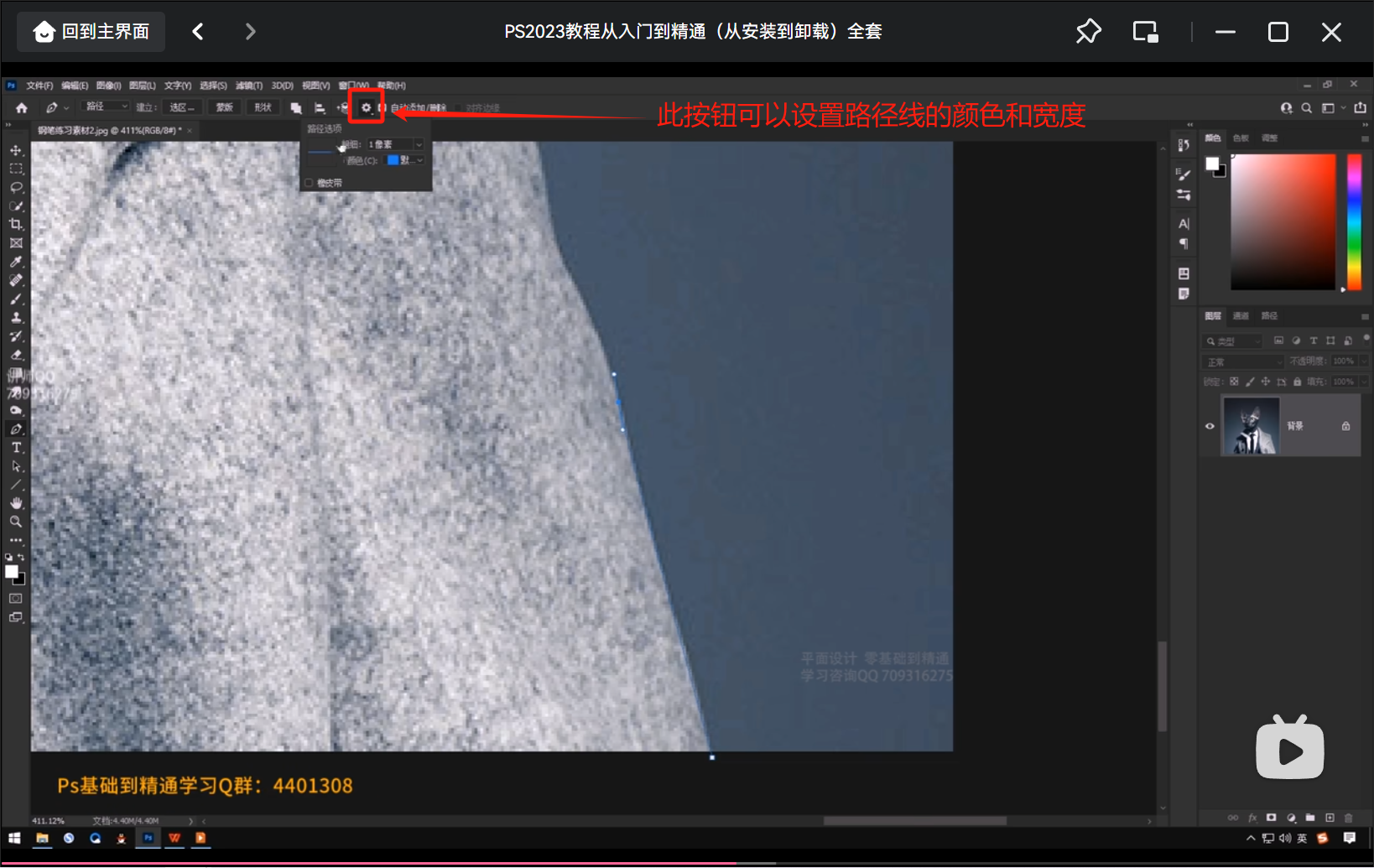Select the History Brush tool

[x=16, y=336]
